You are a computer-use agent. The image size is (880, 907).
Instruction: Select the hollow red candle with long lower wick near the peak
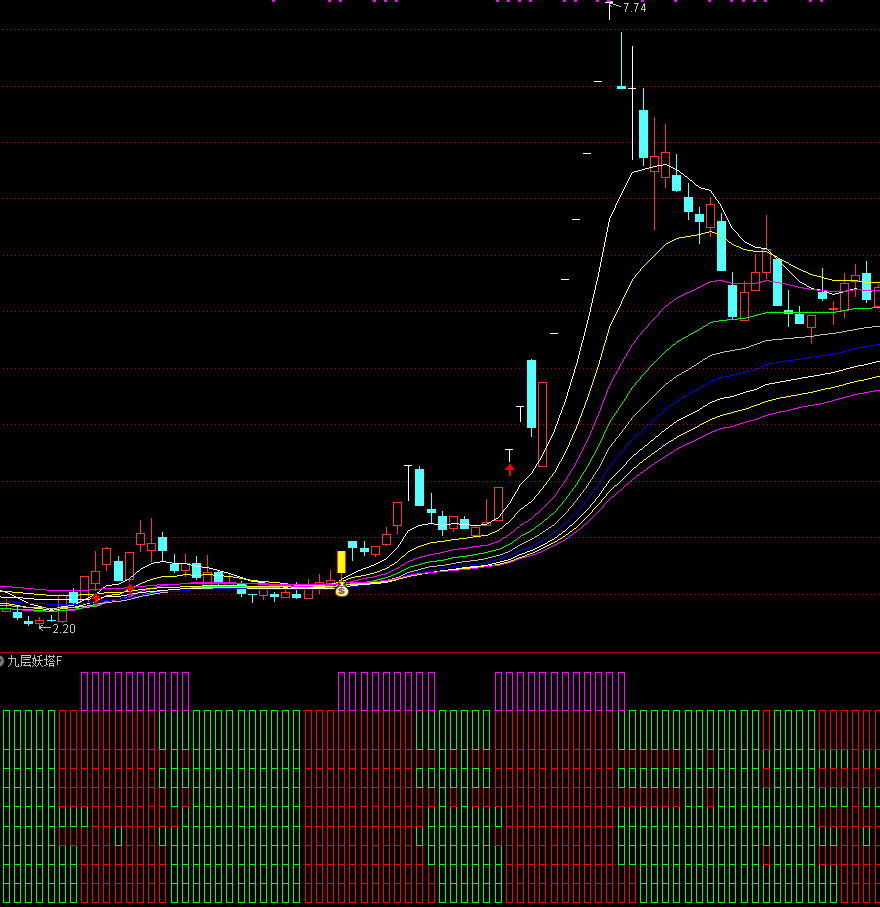(654, 164)
